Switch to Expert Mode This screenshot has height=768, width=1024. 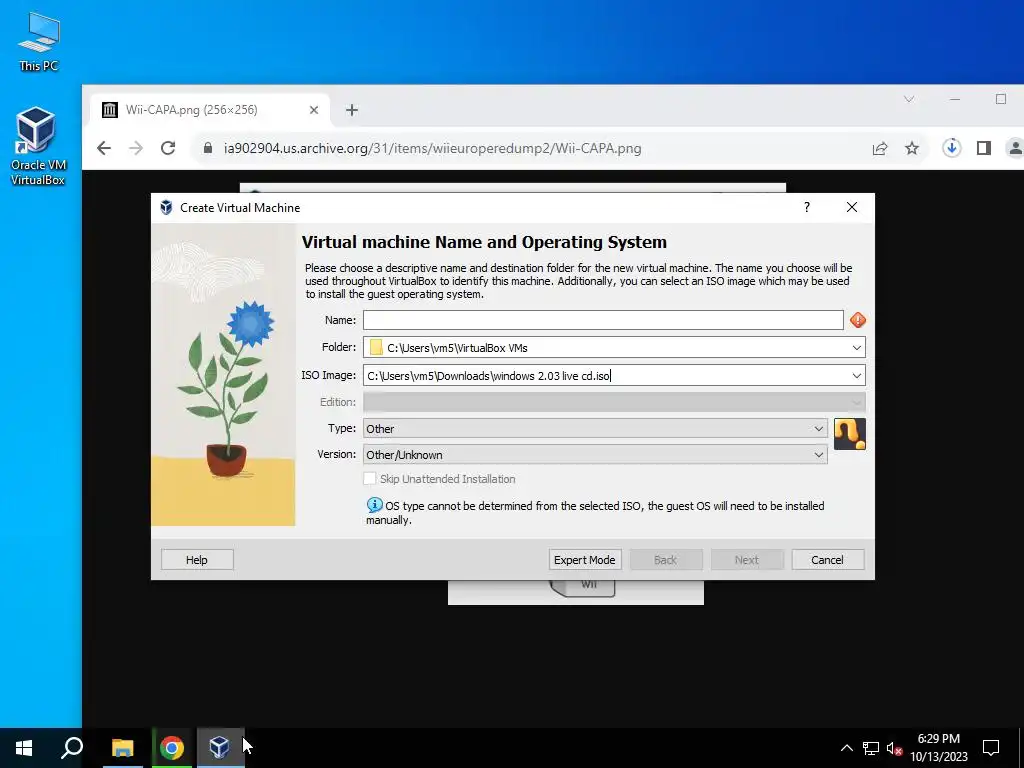[584, 560]
